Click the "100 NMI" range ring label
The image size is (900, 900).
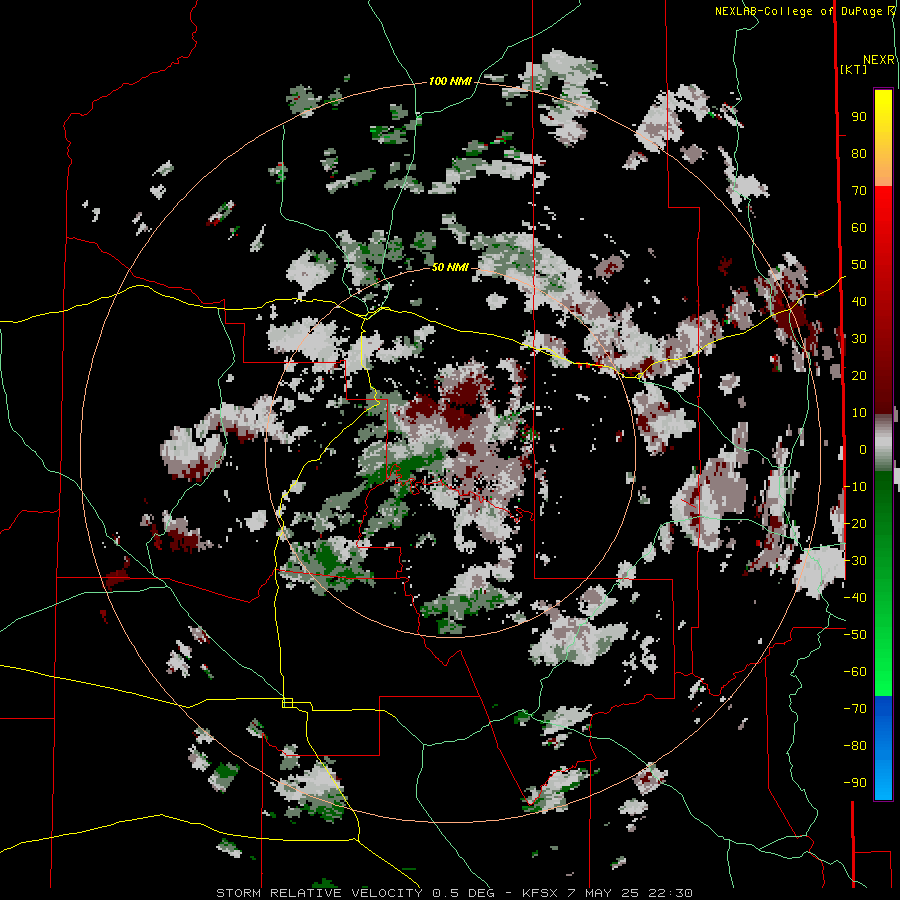click(x=450, y=82)
